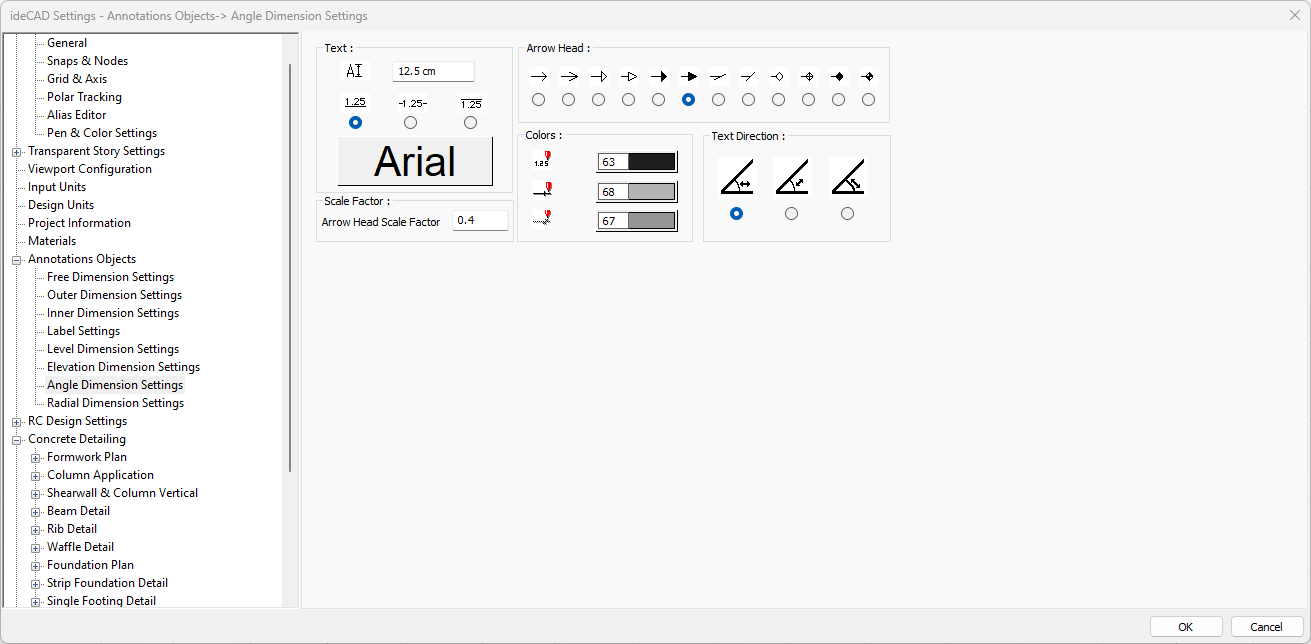This screenshot has width=1311, height=644.
Task: Select radio under the shallow slash tick arrowhead
Action: [719, 99]
